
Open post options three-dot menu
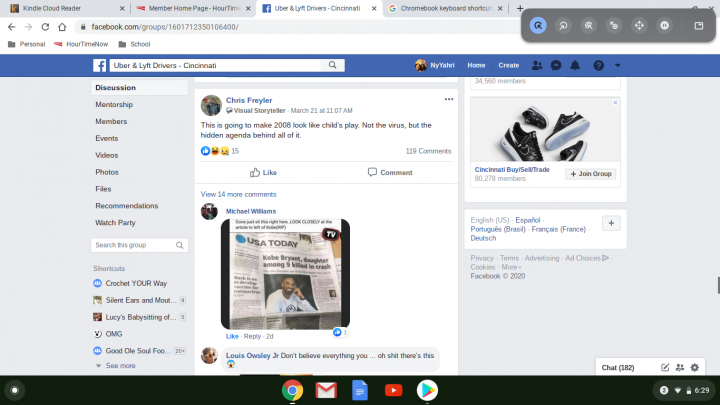[449, 99]
